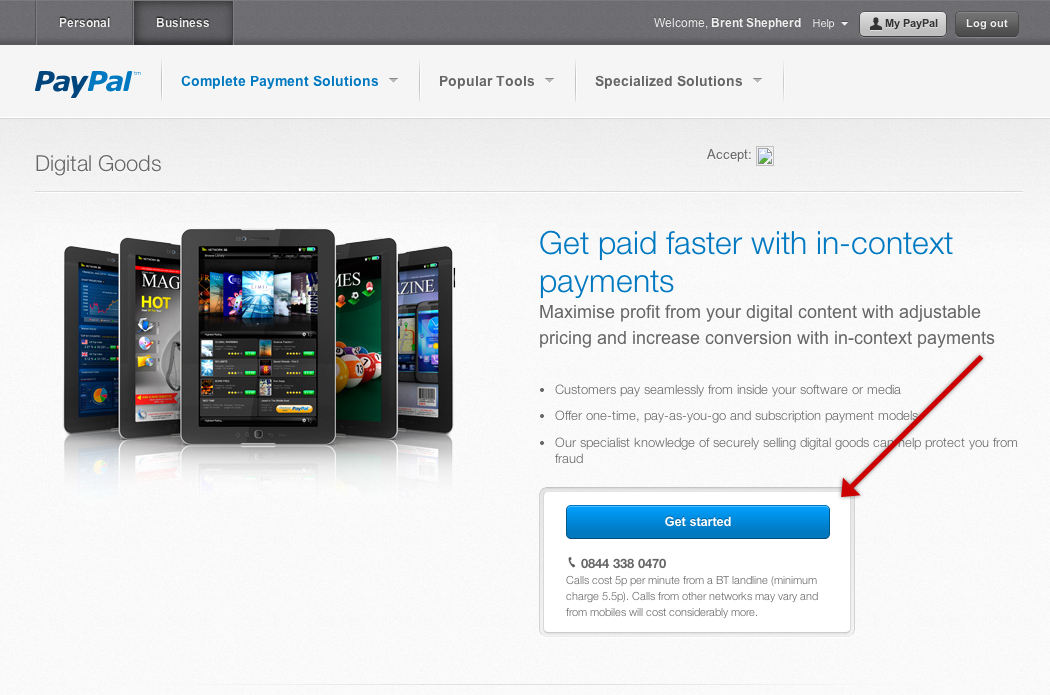
Task: Click the user silhouette icon in My PayPal
Action: click(875, 23)
